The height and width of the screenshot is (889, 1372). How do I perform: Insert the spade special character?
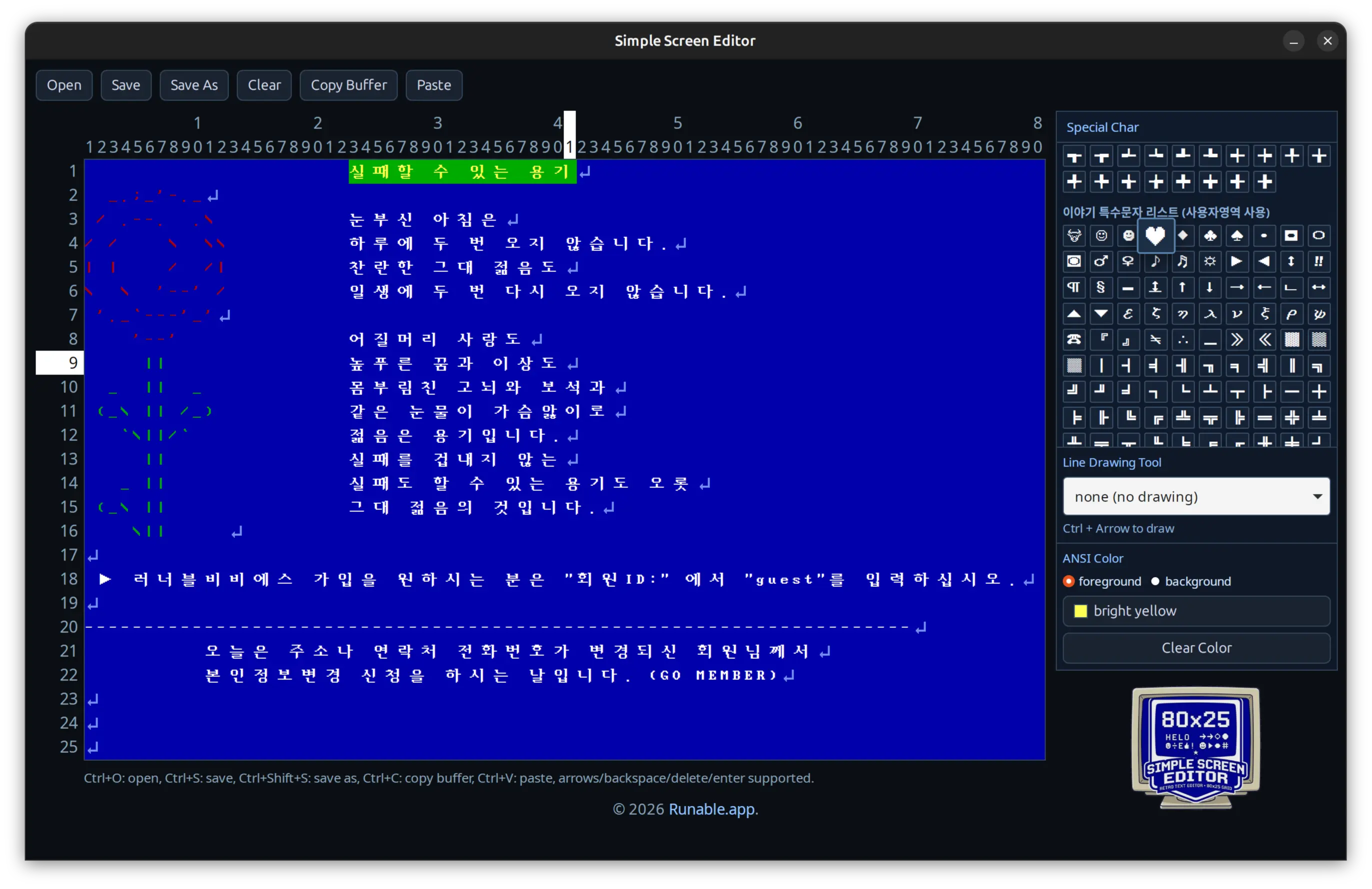[1237, 236]
